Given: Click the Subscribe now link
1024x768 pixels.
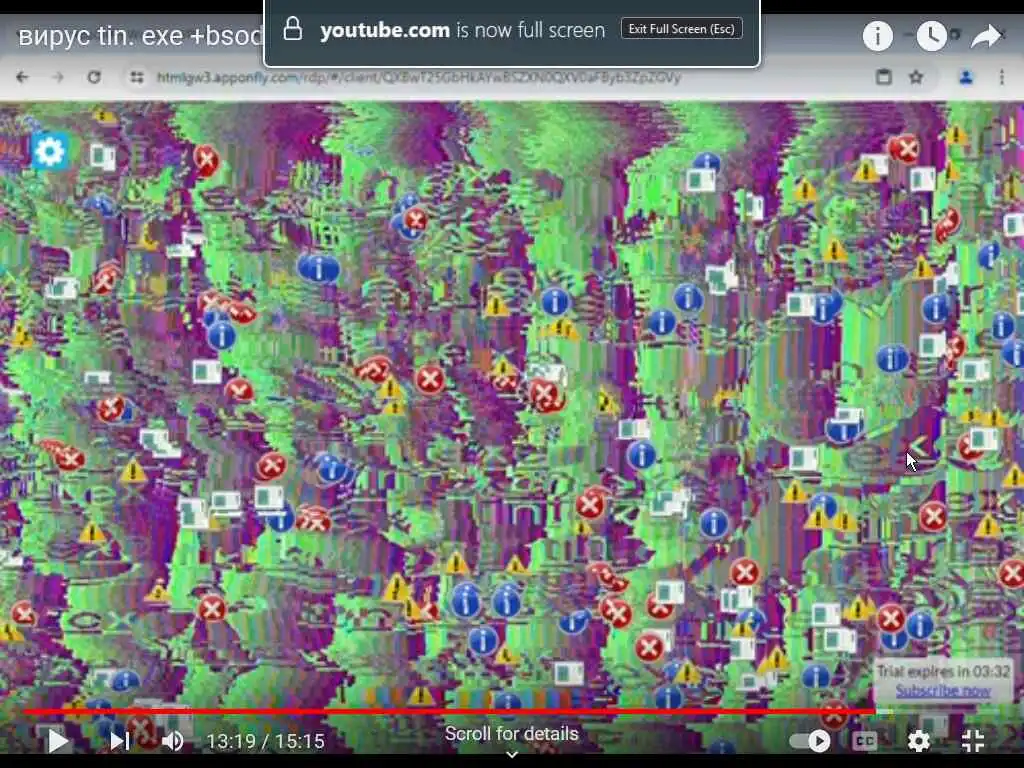Looking at the screenshot, I should click(943, 690).
